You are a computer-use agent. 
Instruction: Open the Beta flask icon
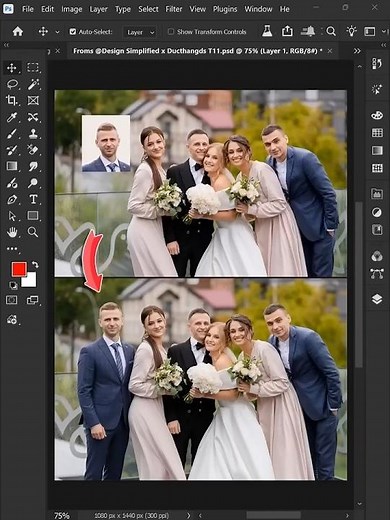click(267, 31)
